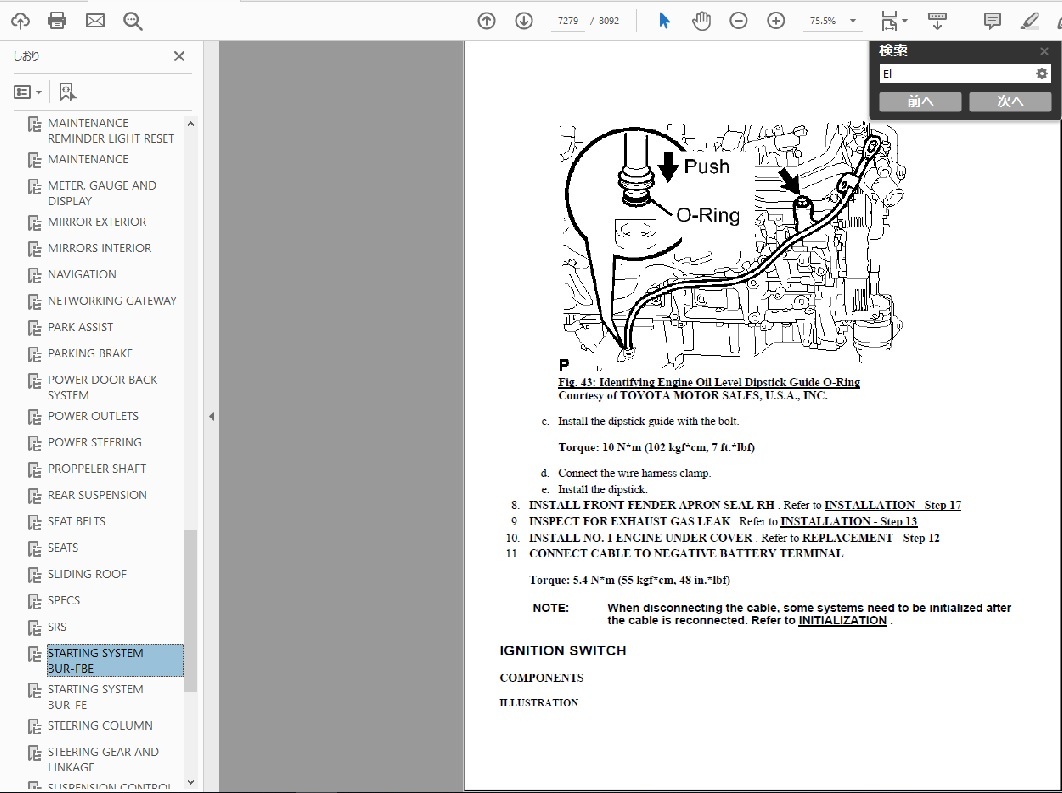The height and width of the screenshot is (793, 1062).
Task: Click the bookmark icon beside PARK ASSIST
Action: pos(35,328)
